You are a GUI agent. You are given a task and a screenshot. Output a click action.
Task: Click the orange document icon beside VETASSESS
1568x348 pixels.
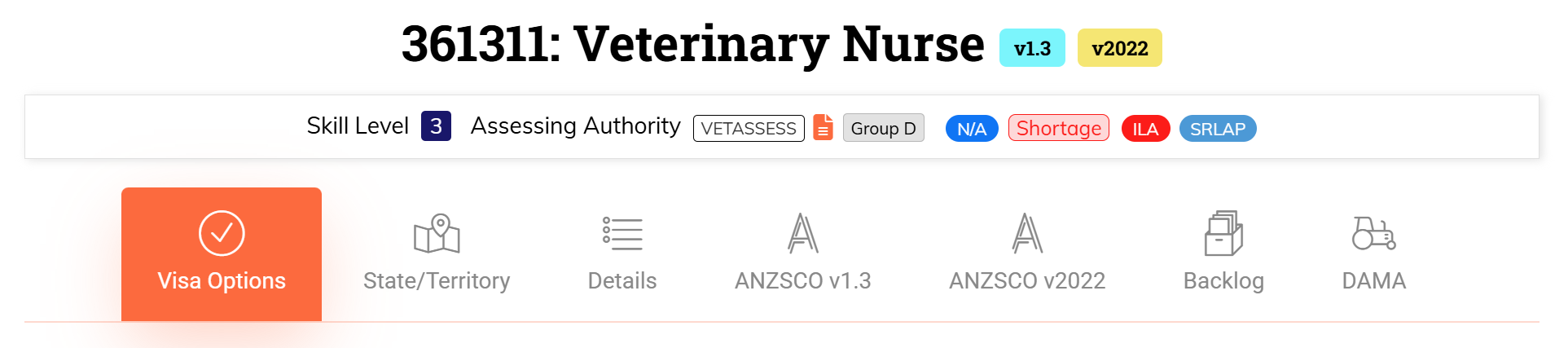[x=823, y=128]
